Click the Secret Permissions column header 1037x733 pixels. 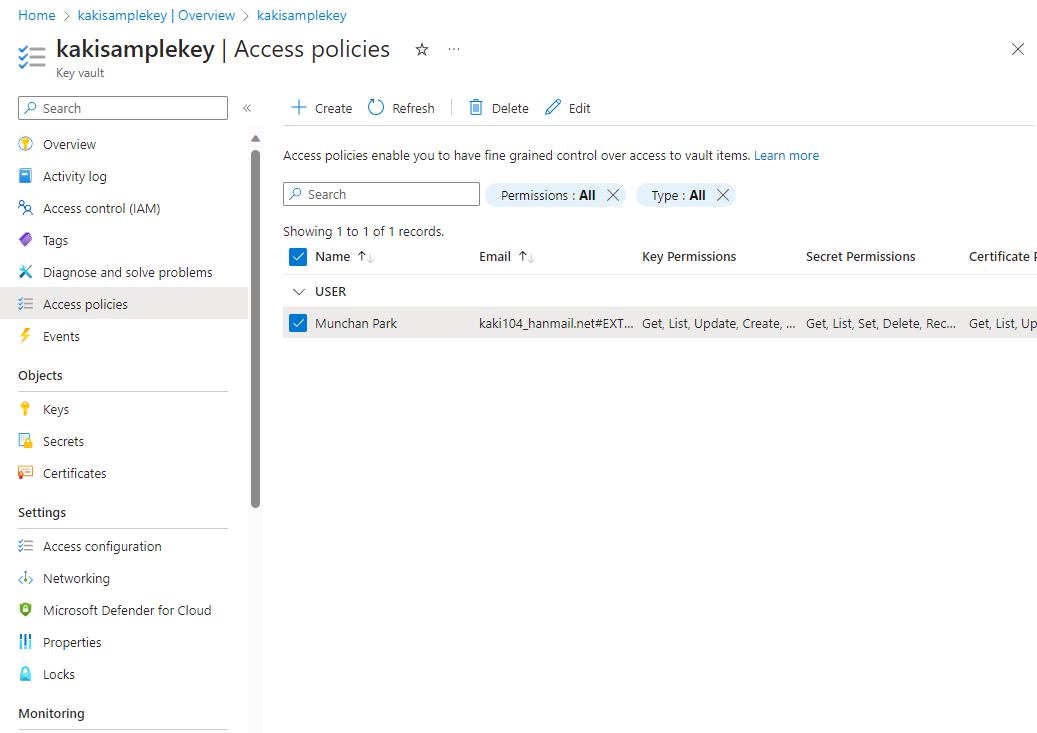pyautogui.click(x=860, y=257)
